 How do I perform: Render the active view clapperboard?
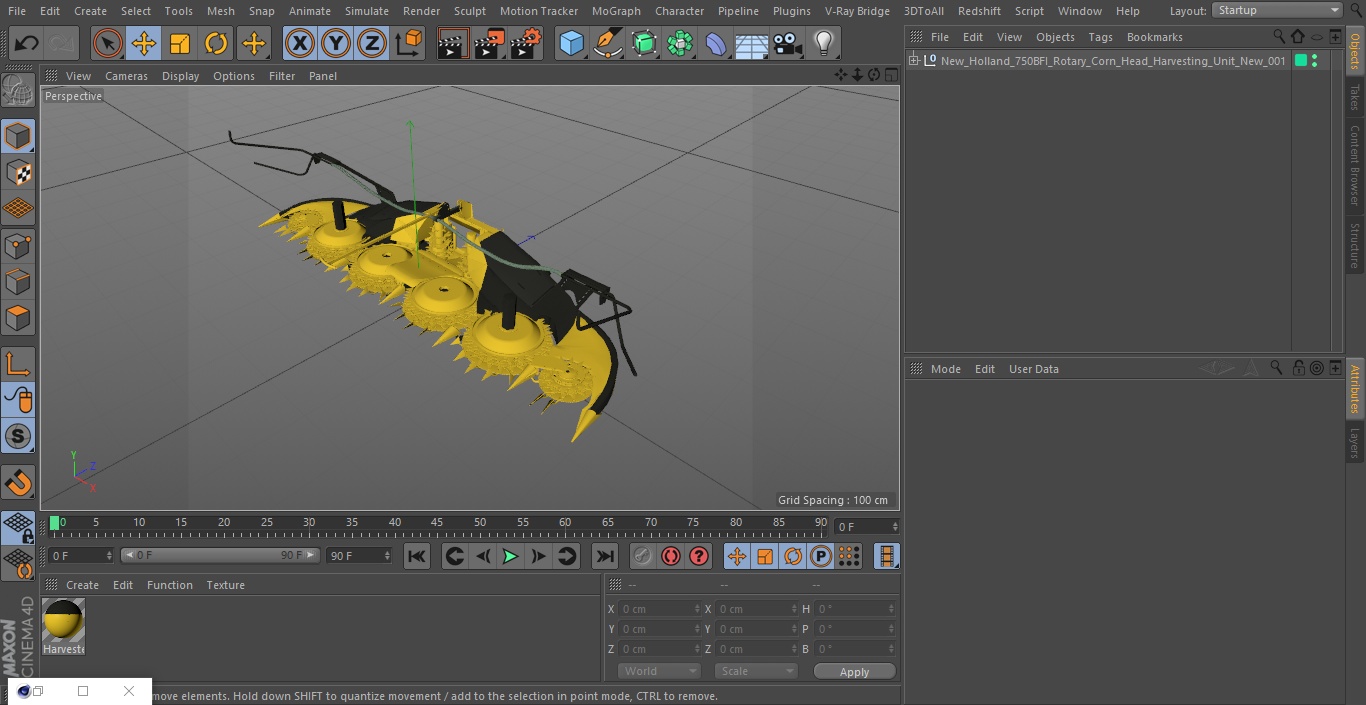(x=453, y=43)
